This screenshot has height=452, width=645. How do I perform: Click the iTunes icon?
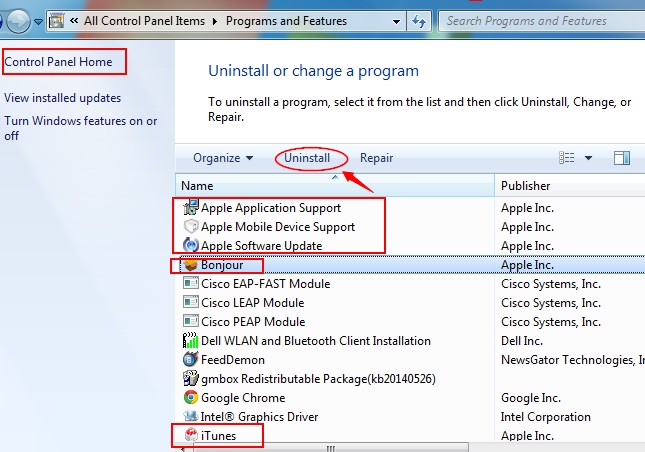[x=191, y=435]
